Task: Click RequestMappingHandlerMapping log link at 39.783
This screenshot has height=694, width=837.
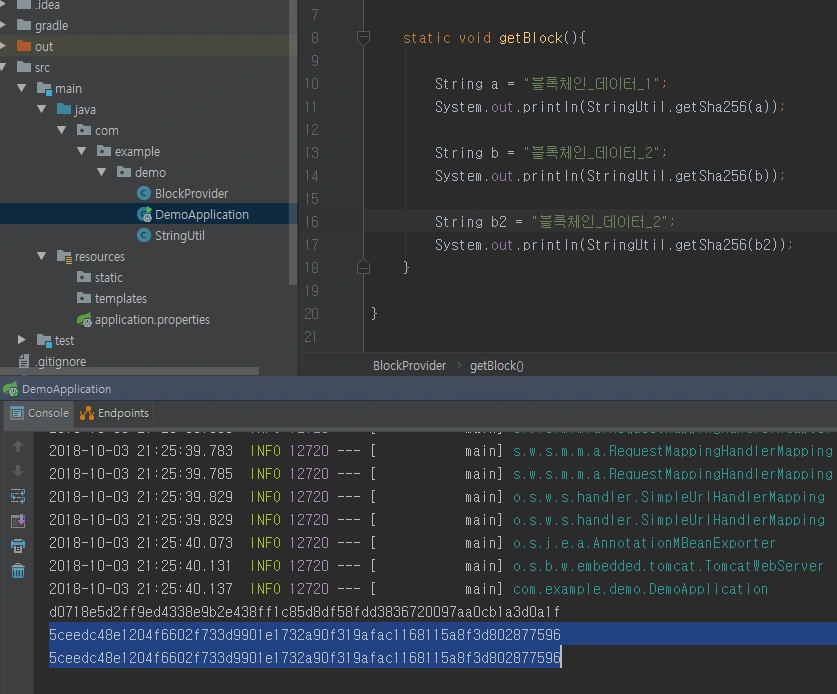Action: pos(673,451)
